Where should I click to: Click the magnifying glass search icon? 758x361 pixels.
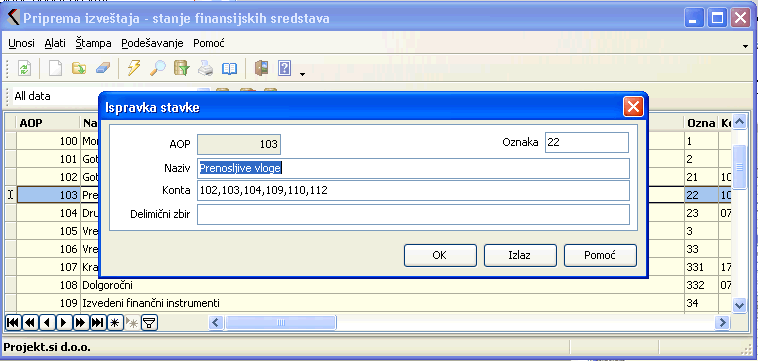click(158, 69)
